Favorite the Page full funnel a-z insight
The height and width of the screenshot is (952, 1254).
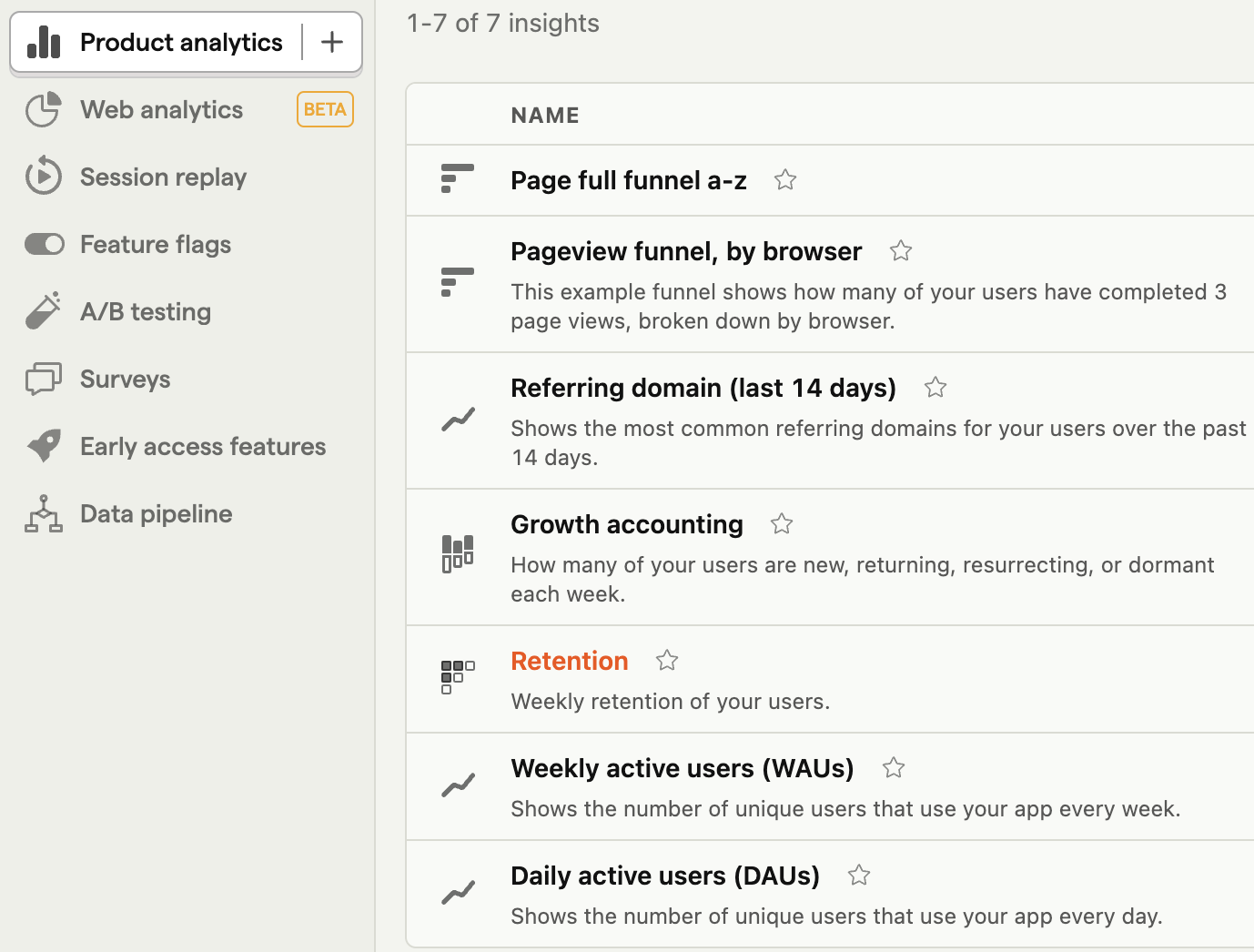point(785,180)
